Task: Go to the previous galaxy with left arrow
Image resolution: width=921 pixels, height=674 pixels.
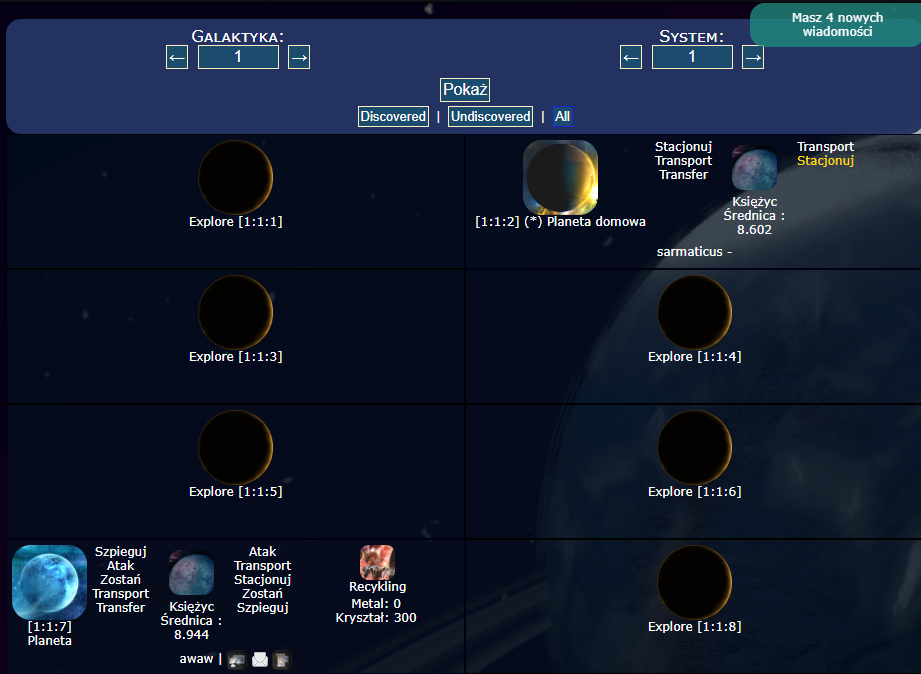Action: (177, 58)
